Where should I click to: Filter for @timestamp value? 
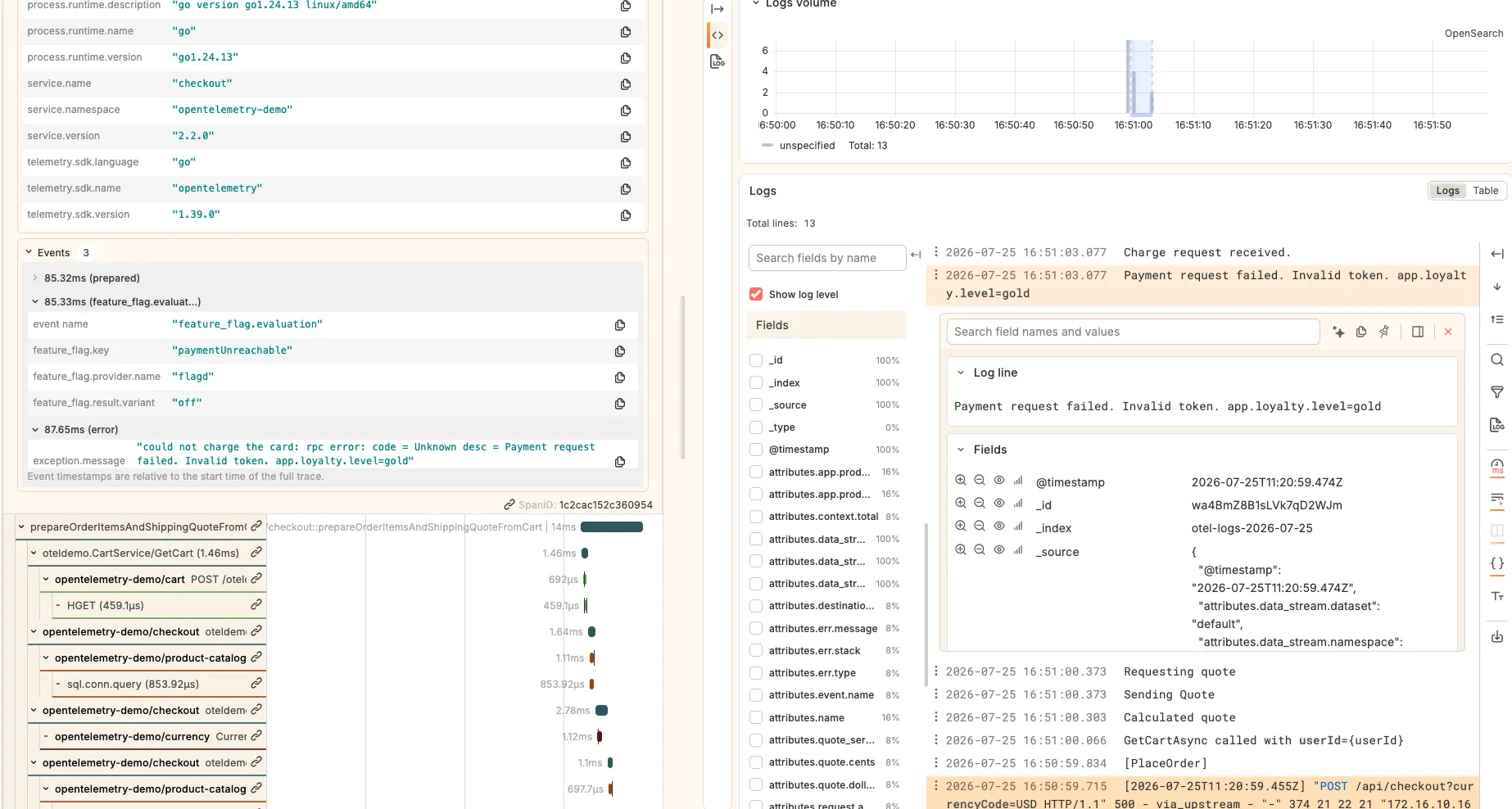pyautogui.click(x=961, y=481)
